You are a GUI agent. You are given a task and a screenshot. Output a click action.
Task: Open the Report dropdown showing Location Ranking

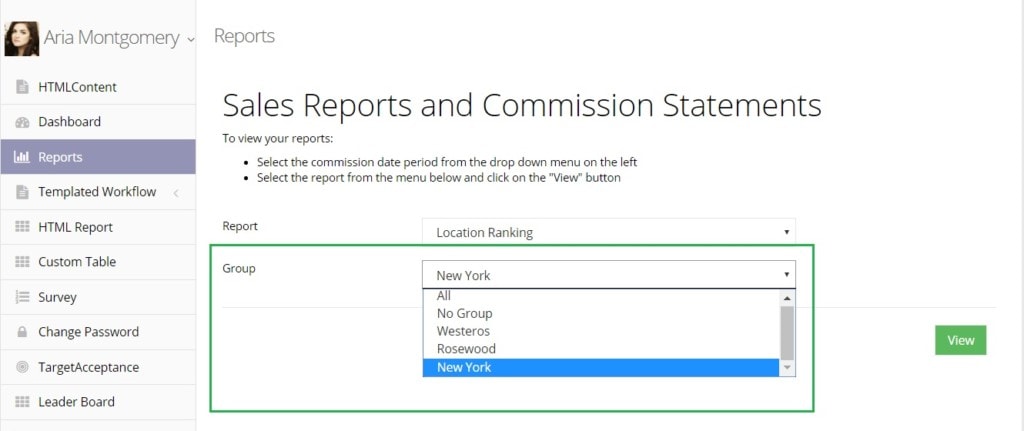[609, 232]
